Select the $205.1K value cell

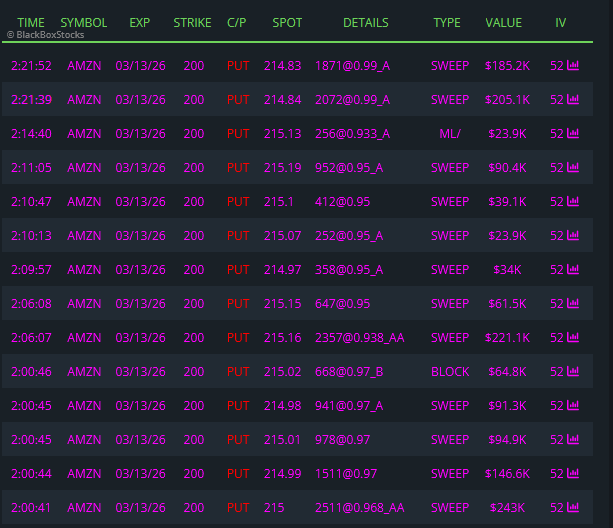507,100
